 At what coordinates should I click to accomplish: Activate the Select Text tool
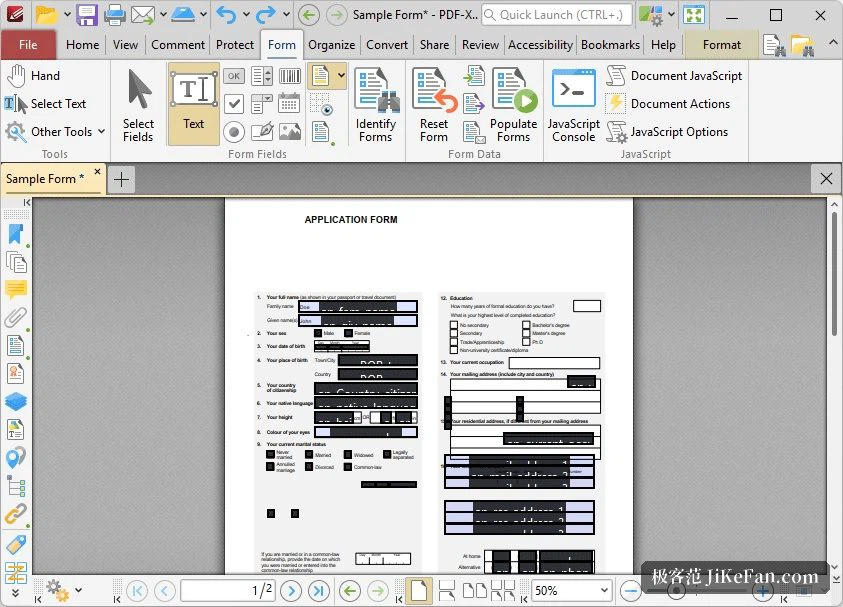46,104
